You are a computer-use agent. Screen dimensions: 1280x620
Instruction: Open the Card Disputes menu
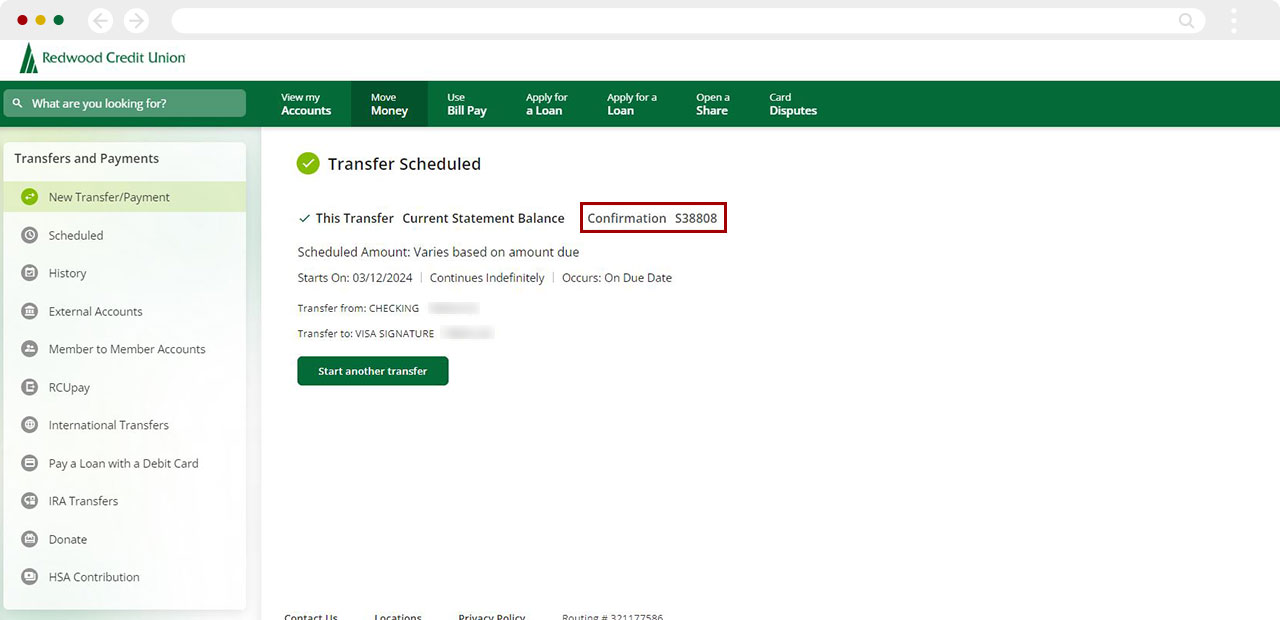[793, 104]
